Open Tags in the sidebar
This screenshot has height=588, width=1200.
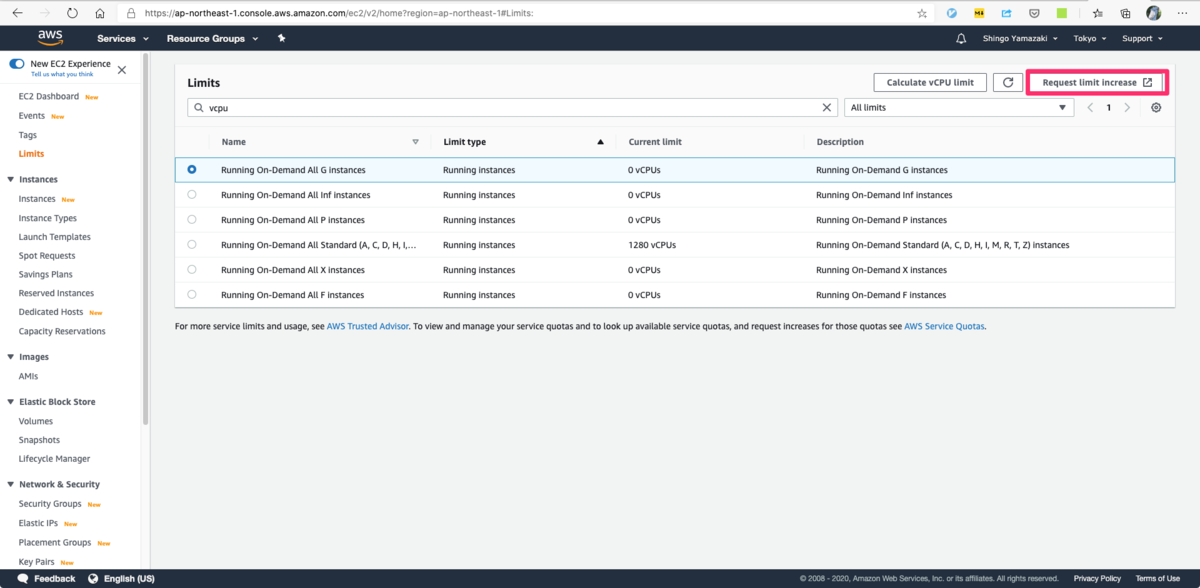coord(28,135)
